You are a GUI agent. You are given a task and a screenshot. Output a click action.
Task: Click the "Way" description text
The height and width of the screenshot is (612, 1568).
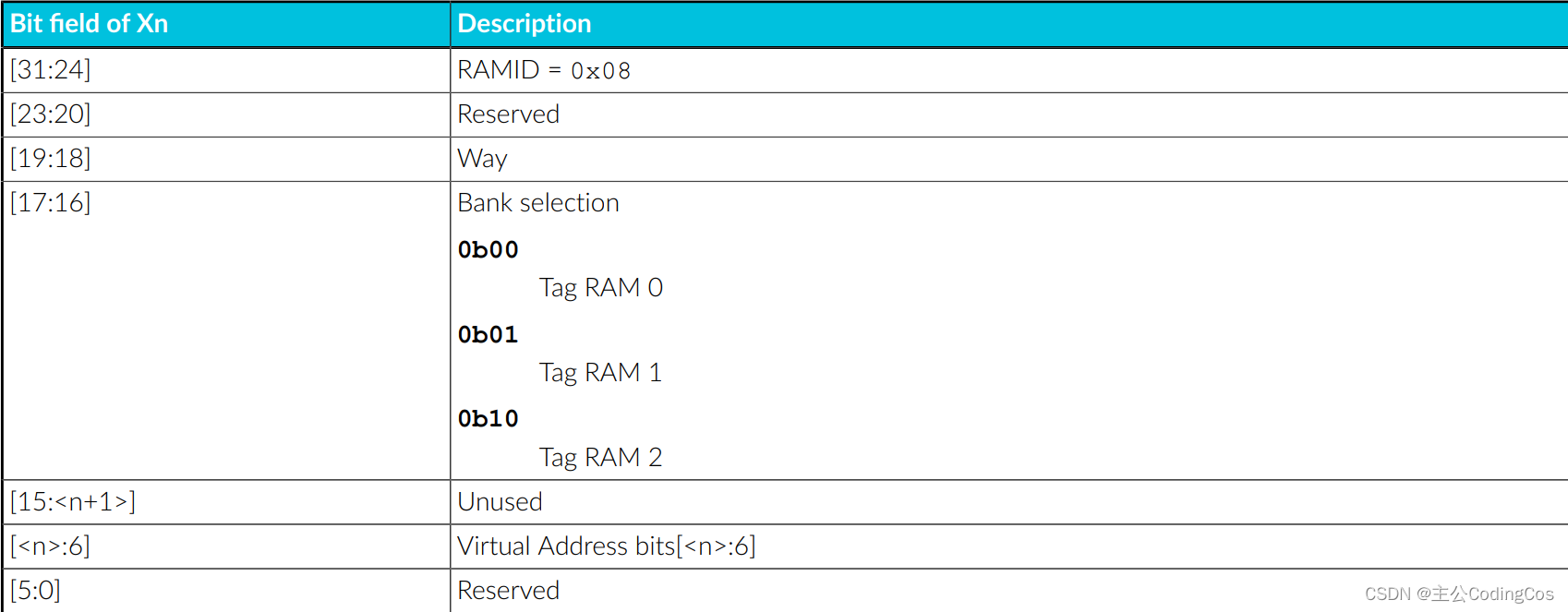(x=482, y=159)
